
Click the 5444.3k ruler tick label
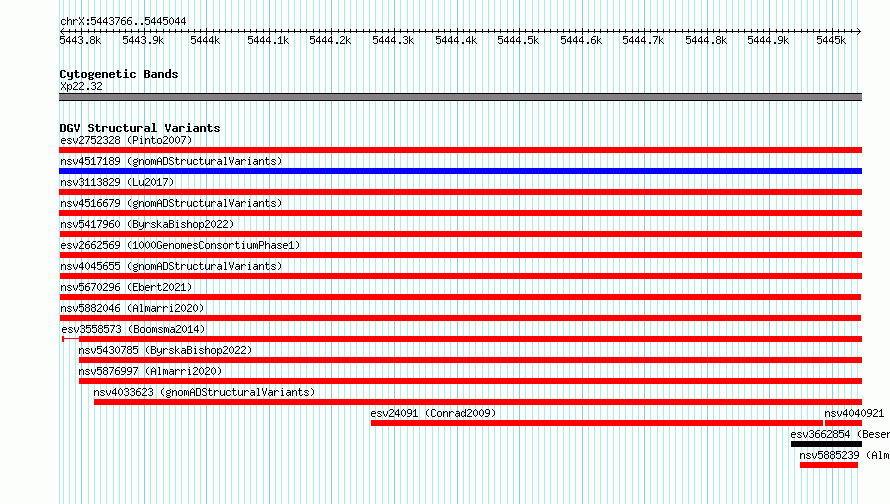(393, 40)
